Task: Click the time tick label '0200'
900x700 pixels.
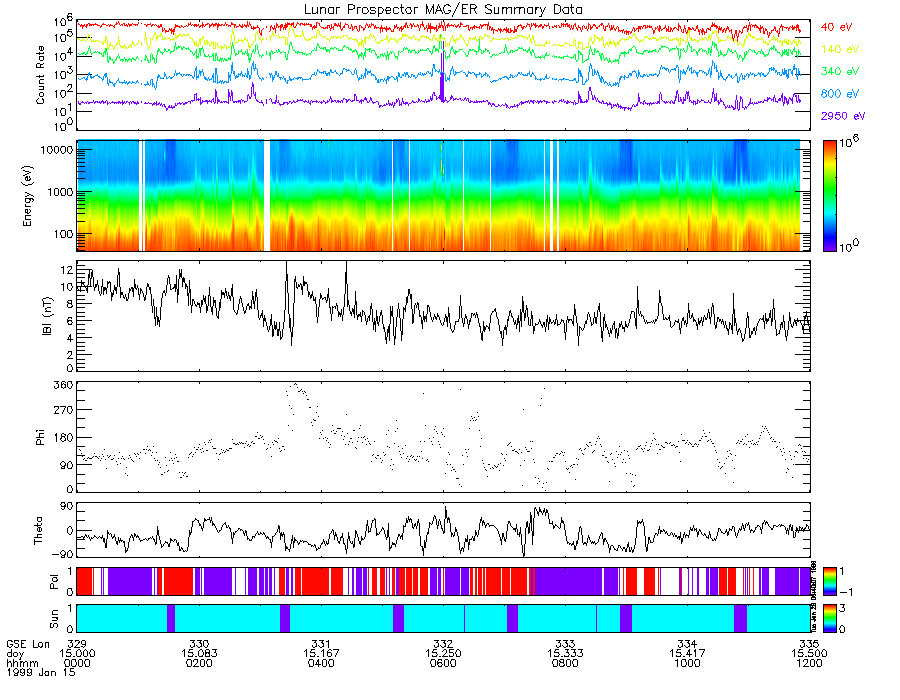Action: click(x=199, y=663)
